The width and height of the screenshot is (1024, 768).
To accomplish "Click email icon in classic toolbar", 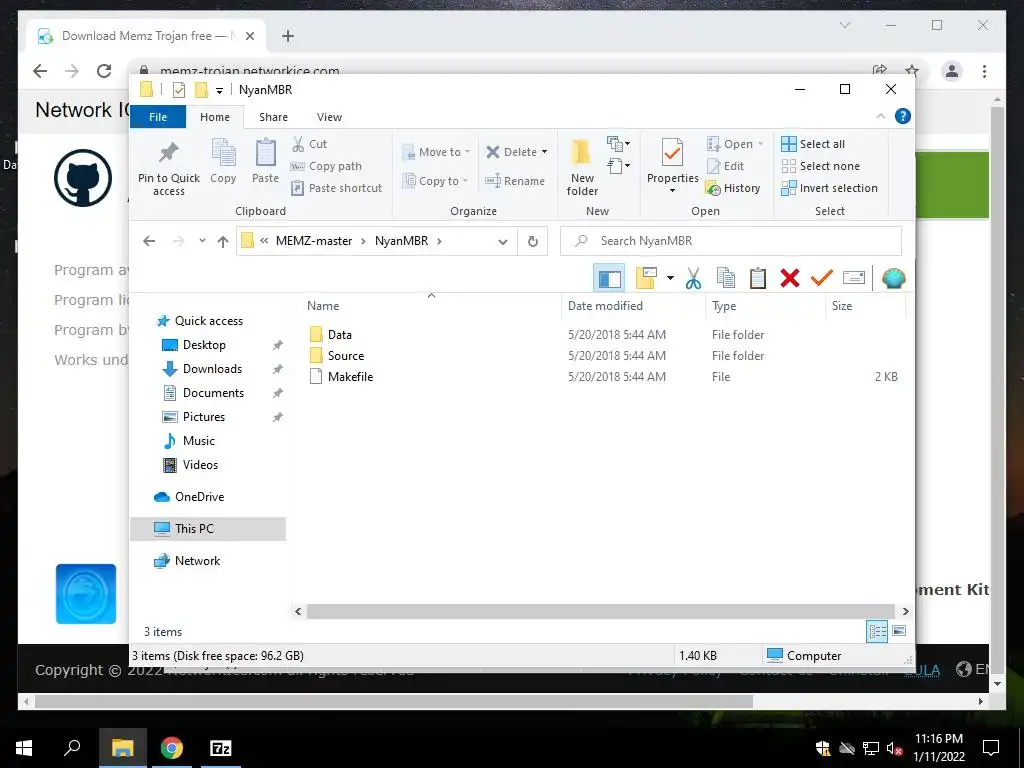I will click(854, 278).
